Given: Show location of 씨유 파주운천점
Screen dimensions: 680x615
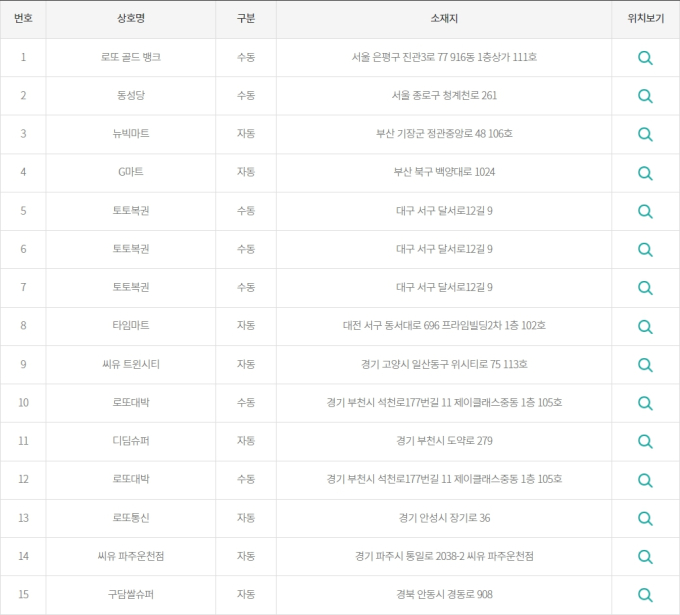Looking at the screenshot, I should 645,556.
